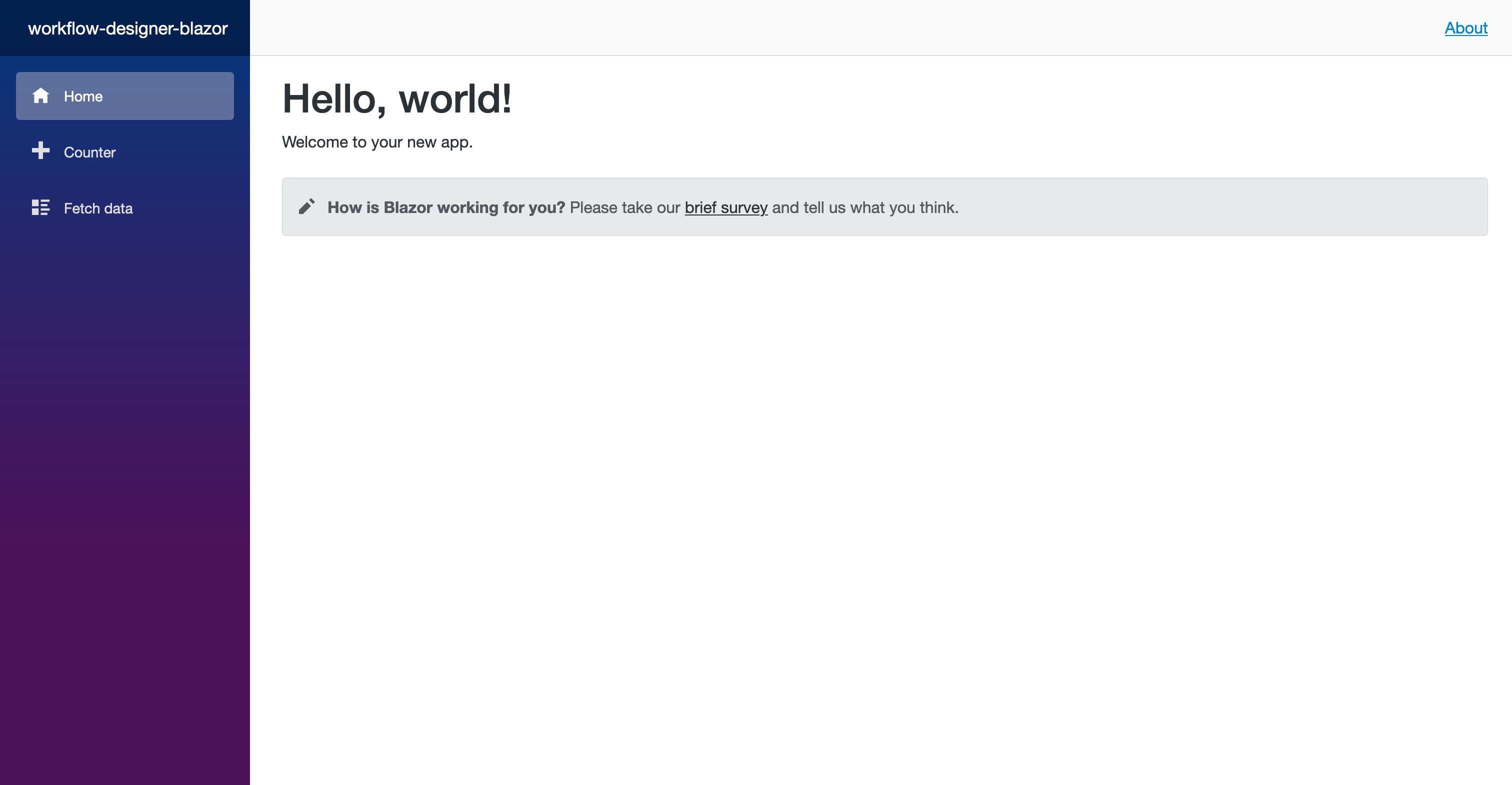The image size is (1512, 785).
Task: Click the empty main content area
Action: pyautogui.click(x=880, y=469)
